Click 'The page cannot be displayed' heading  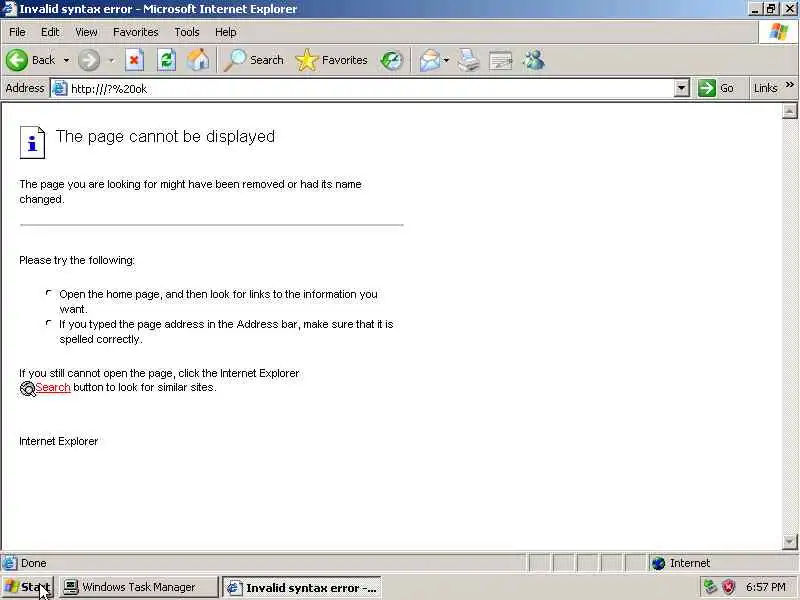click(x=165, y=136)
